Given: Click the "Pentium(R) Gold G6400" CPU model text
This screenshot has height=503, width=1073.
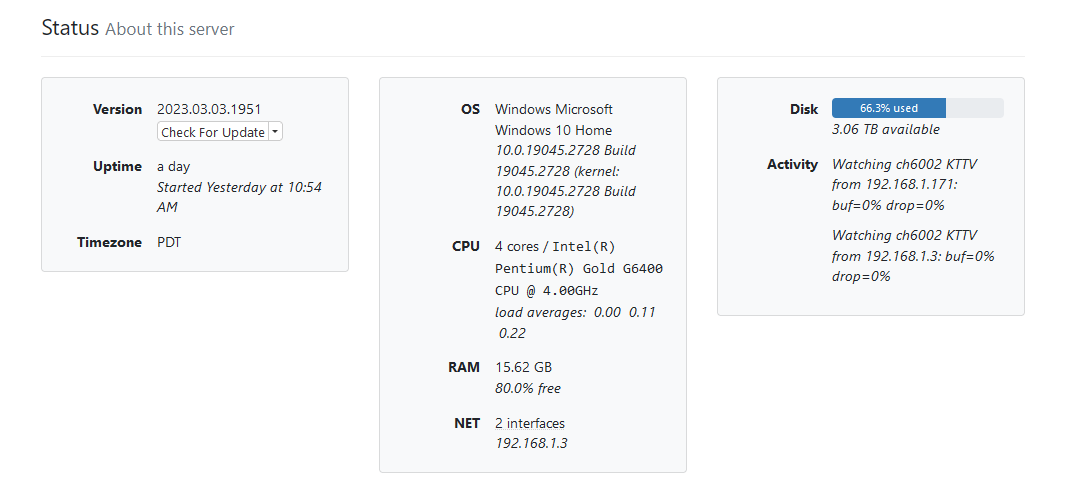Looking at the screenshot, I should tap(578, 269).
